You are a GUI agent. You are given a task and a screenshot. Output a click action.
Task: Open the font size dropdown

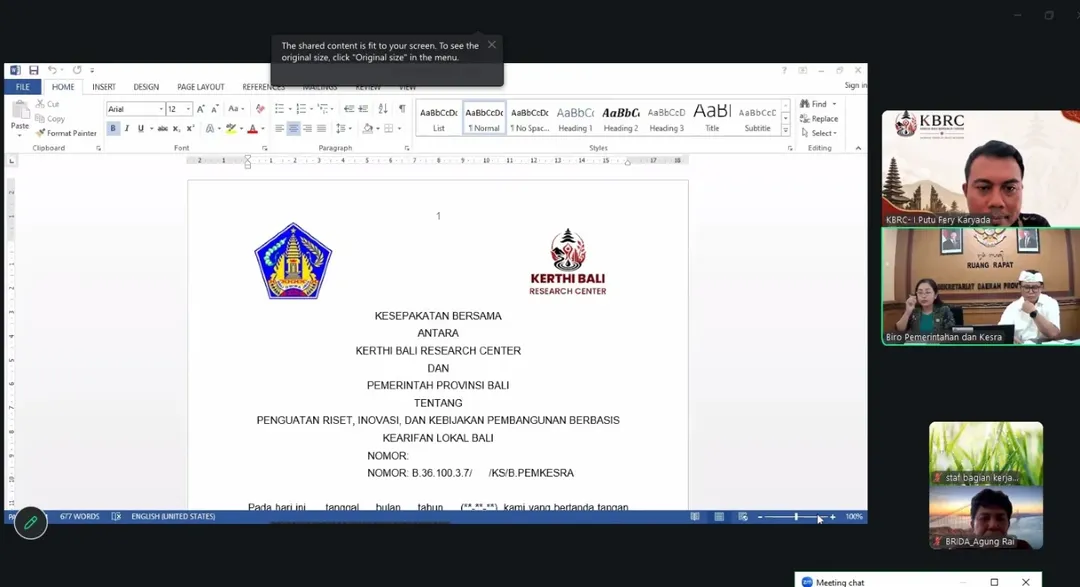click(x=188, y=109)
